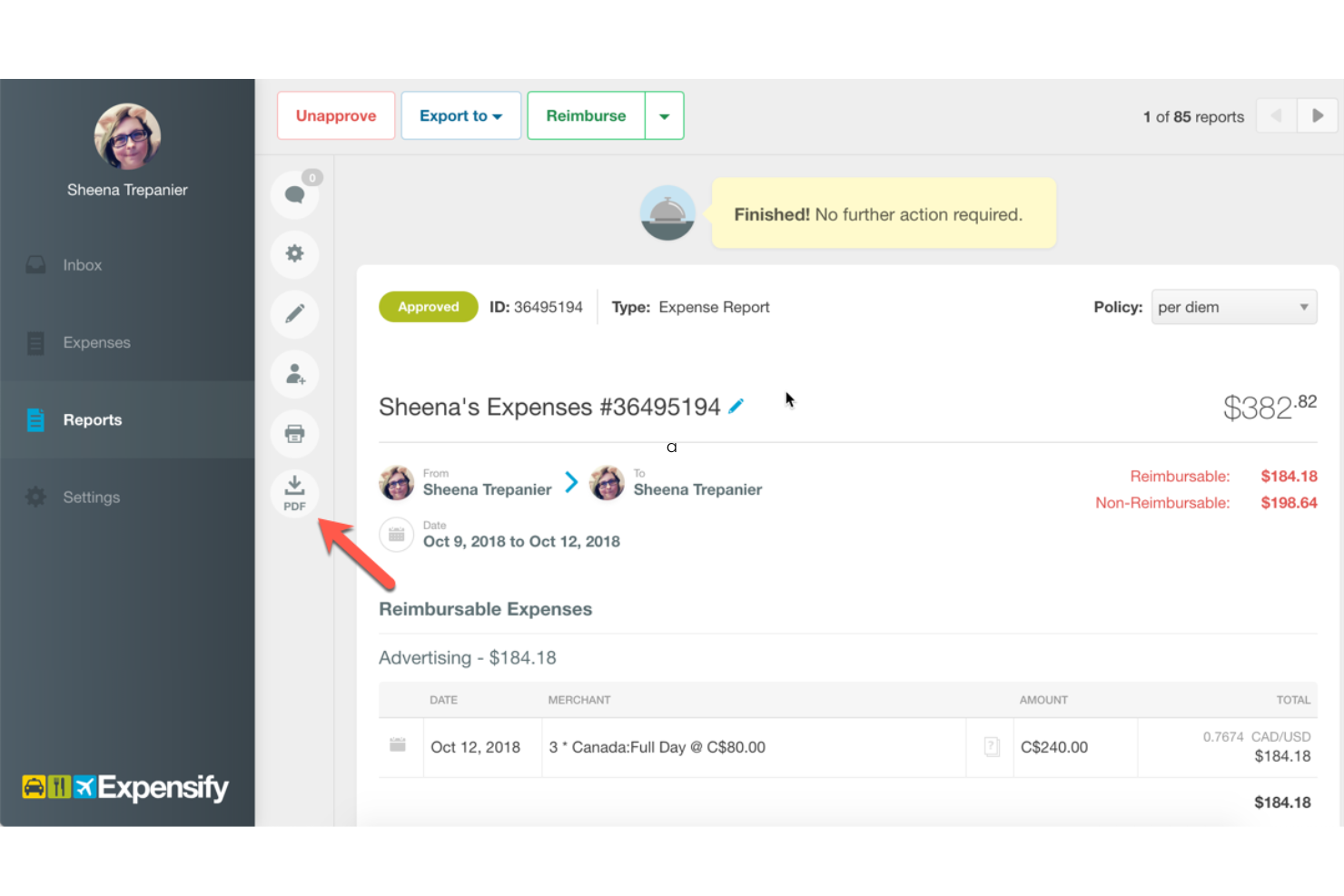Expand the Export to menu
The image size is (1344, 896).
(460, 115)
